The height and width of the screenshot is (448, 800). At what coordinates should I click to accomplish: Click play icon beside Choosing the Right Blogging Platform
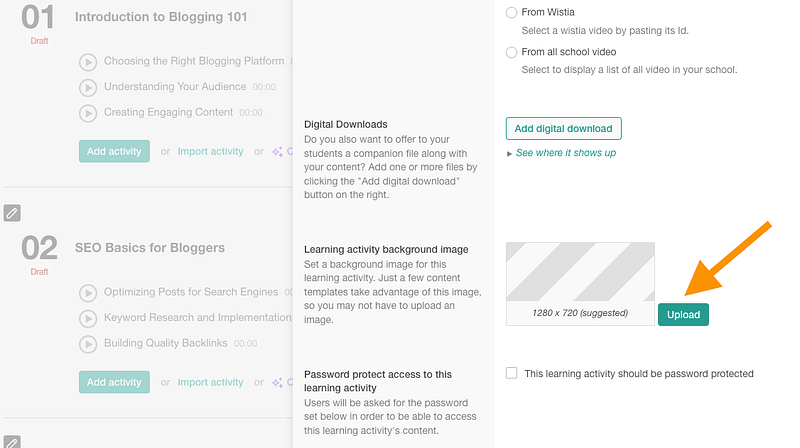coord(88,62)
